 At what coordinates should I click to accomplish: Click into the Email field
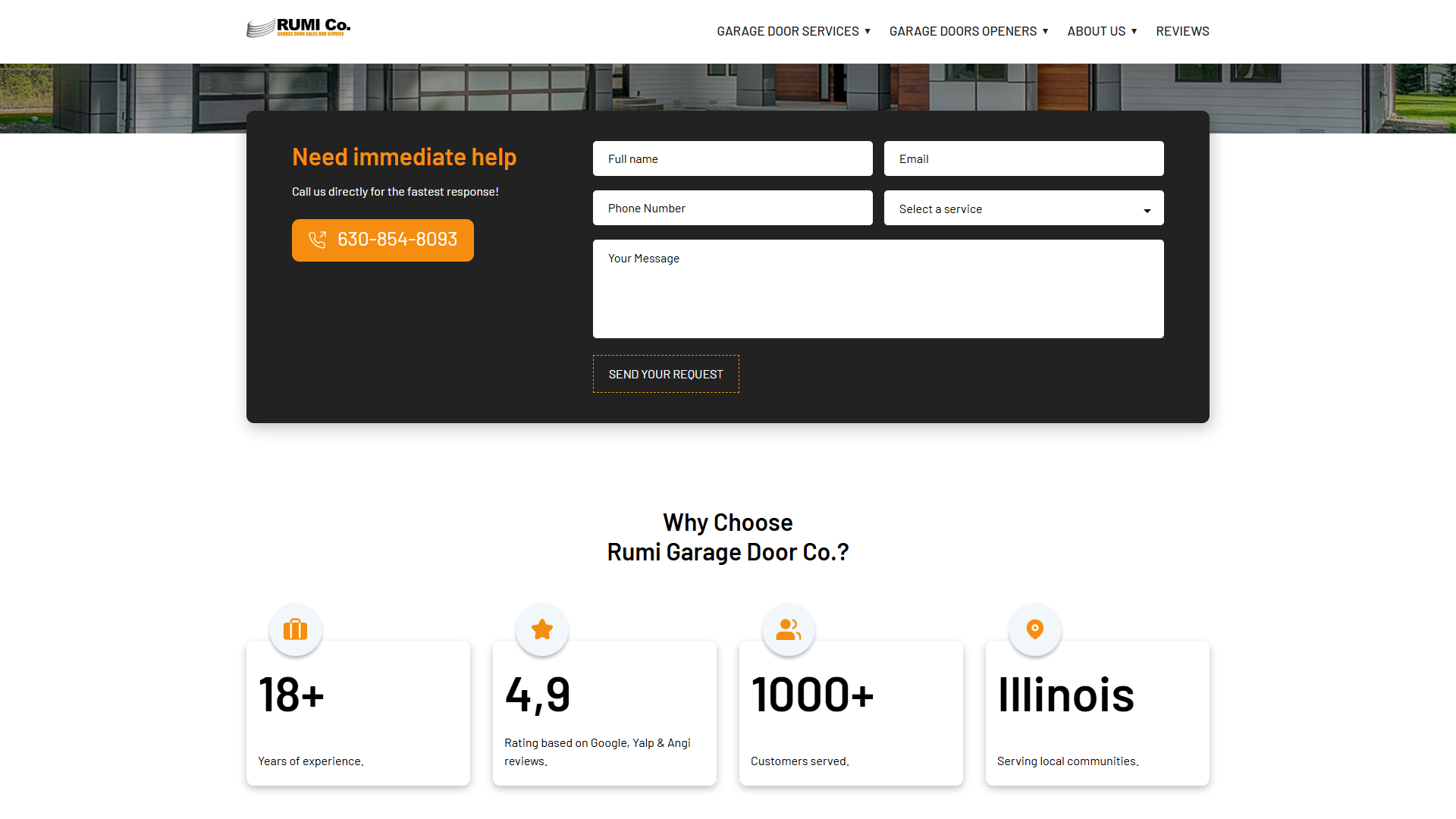pos(1023,158)
